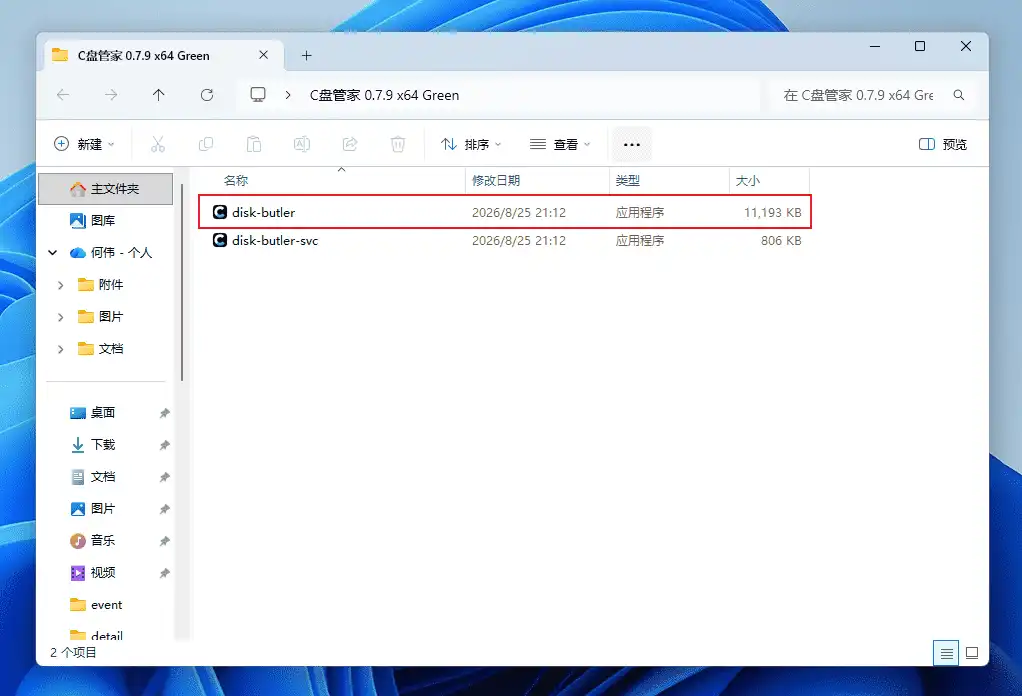
Task: Go forward with the right arrow
Action: tap(111, 95)
